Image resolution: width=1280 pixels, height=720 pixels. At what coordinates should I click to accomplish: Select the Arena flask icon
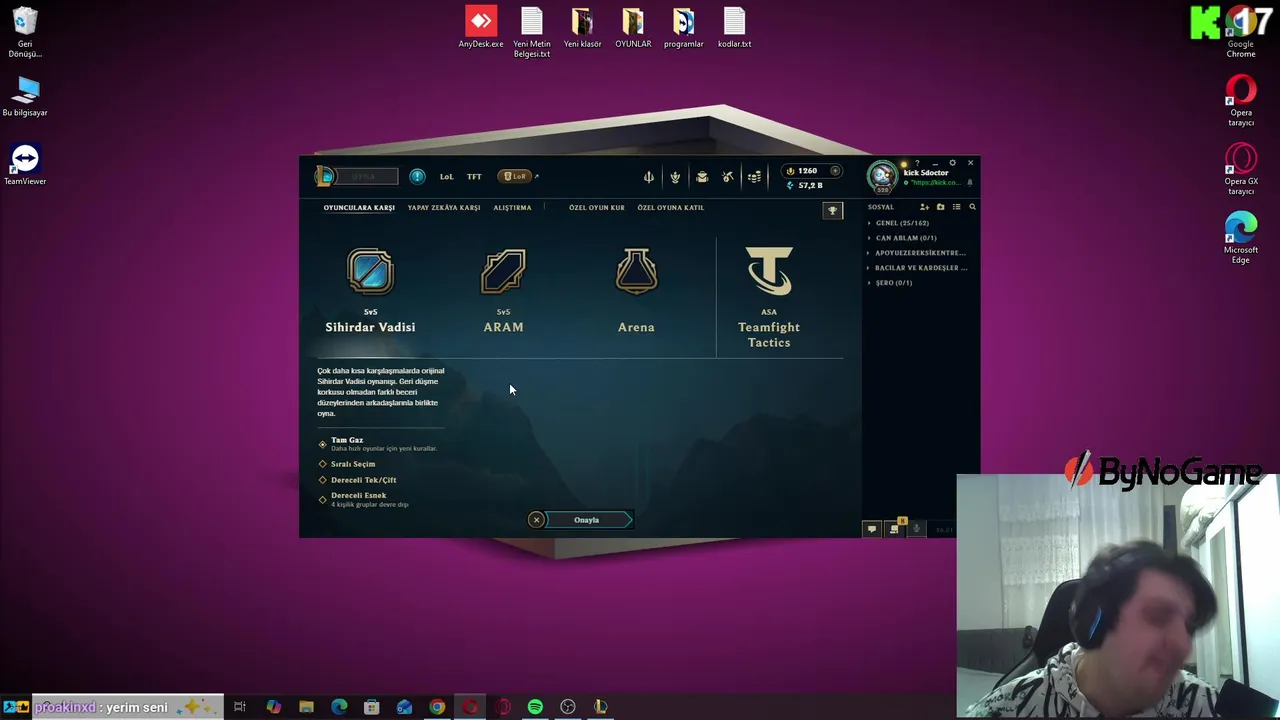click(636, 272)
